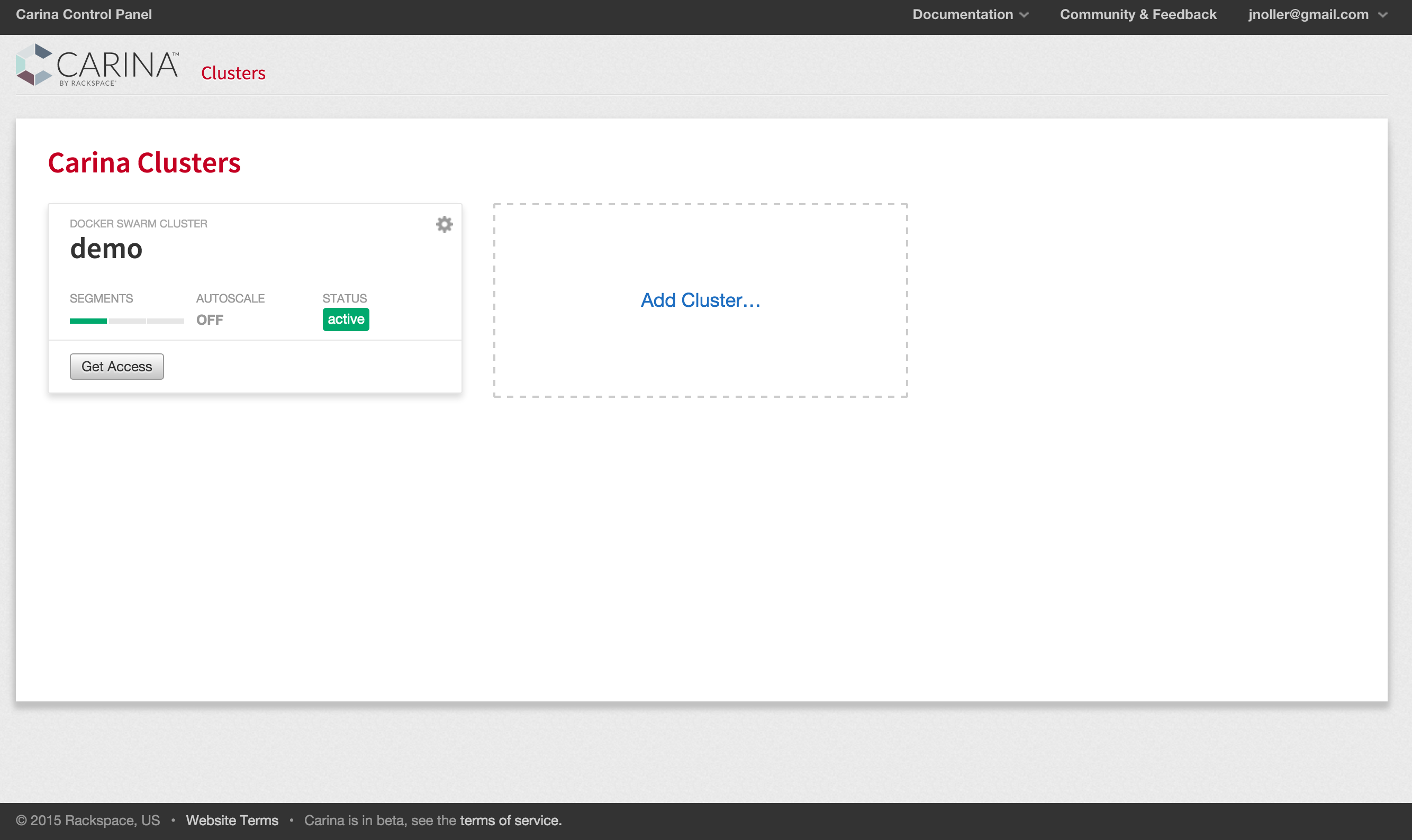
Task: Click the SEGMENTS label
Action: (101, 298)
